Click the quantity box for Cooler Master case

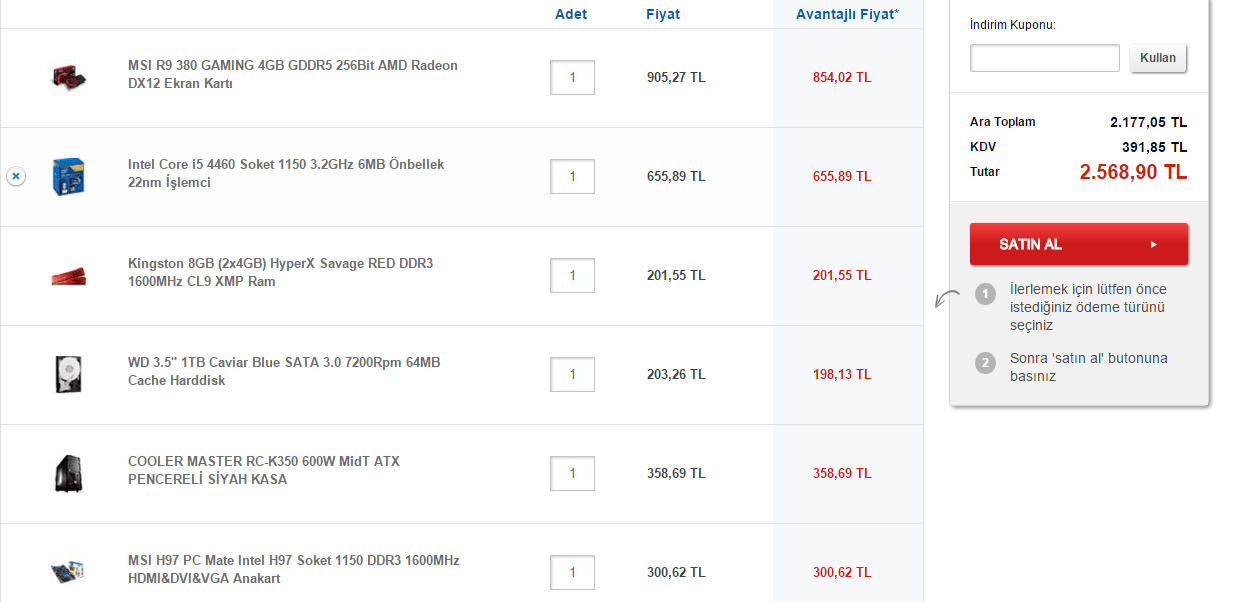572,474
